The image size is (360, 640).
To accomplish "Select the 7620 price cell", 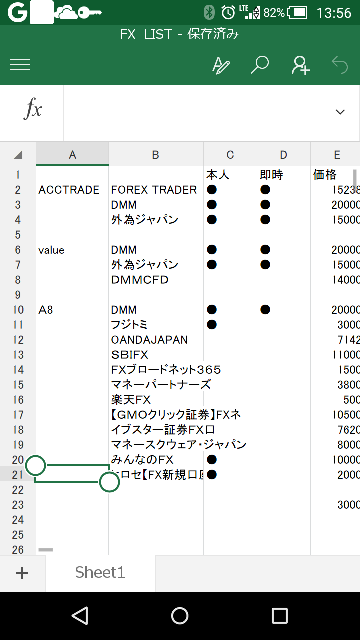I will coord(336,430).
